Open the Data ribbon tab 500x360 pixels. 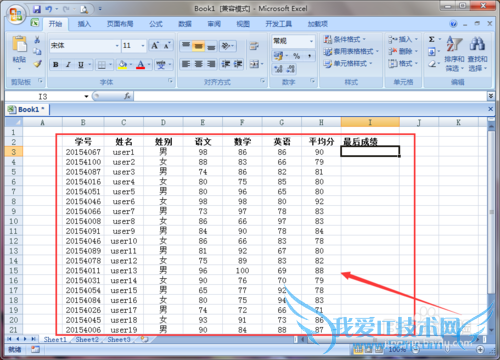pos(185,24)
